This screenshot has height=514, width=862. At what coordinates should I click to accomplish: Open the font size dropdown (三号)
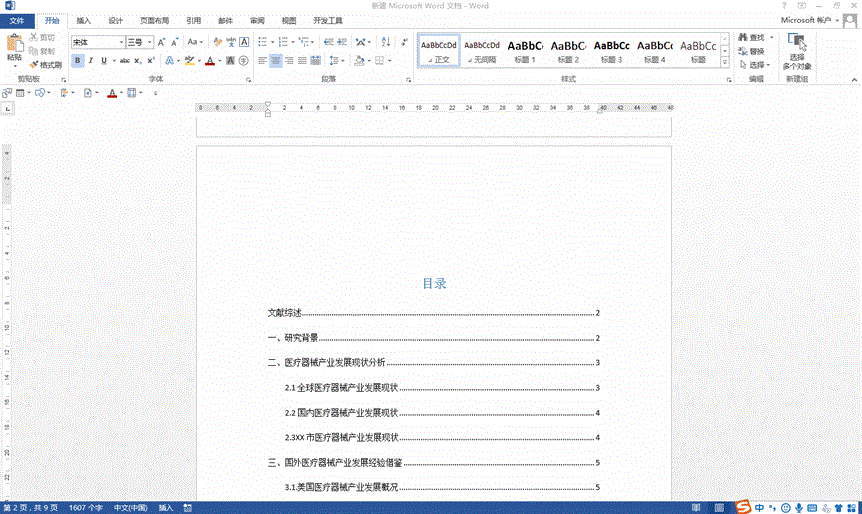pyautogui.click(x=150, y=42)
